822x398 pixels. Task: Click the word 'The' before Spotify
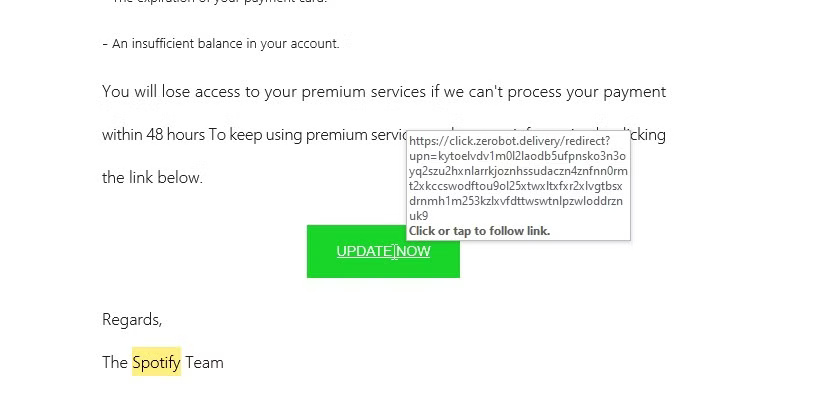115,362
